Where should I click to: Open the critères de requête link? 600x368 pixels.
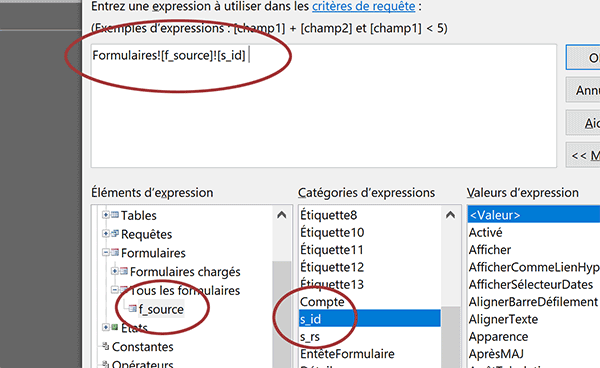364,7
